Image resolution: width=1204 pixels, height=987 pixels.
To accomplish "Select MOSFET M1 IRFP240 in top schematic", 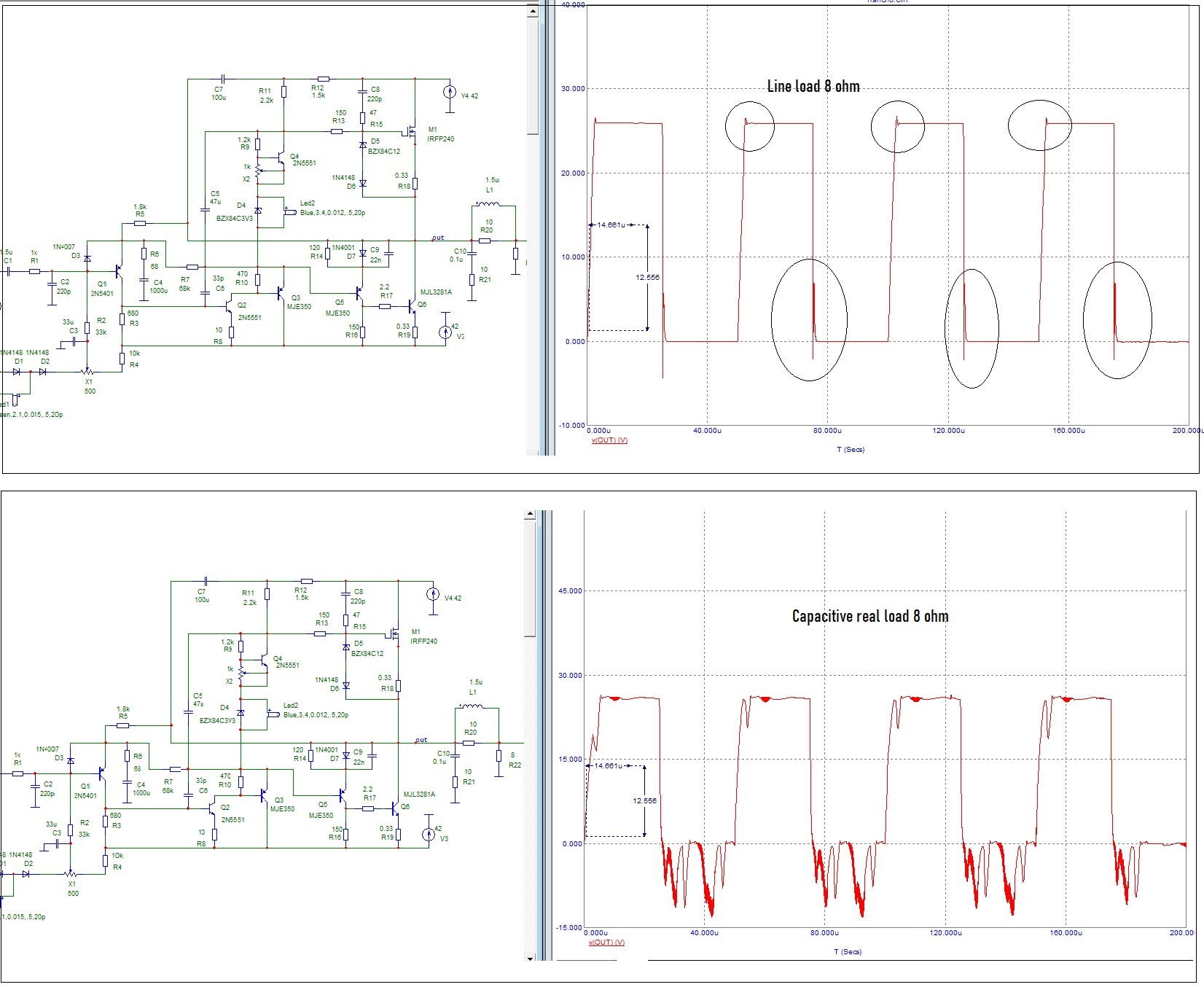I will coord(410,132).
